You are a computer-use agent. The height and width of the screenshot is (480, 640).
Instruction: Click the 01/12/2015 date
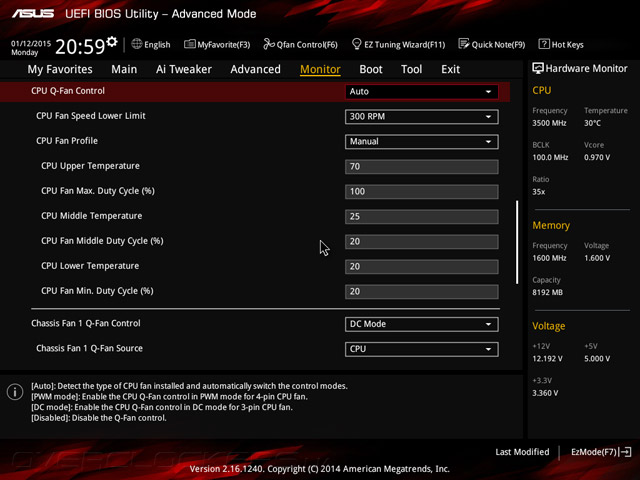(31, 43)
